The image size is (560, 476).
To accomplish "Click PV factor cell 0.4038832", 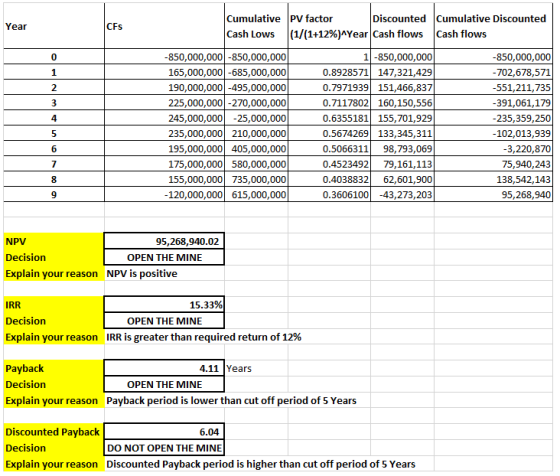I will [329, 179].
